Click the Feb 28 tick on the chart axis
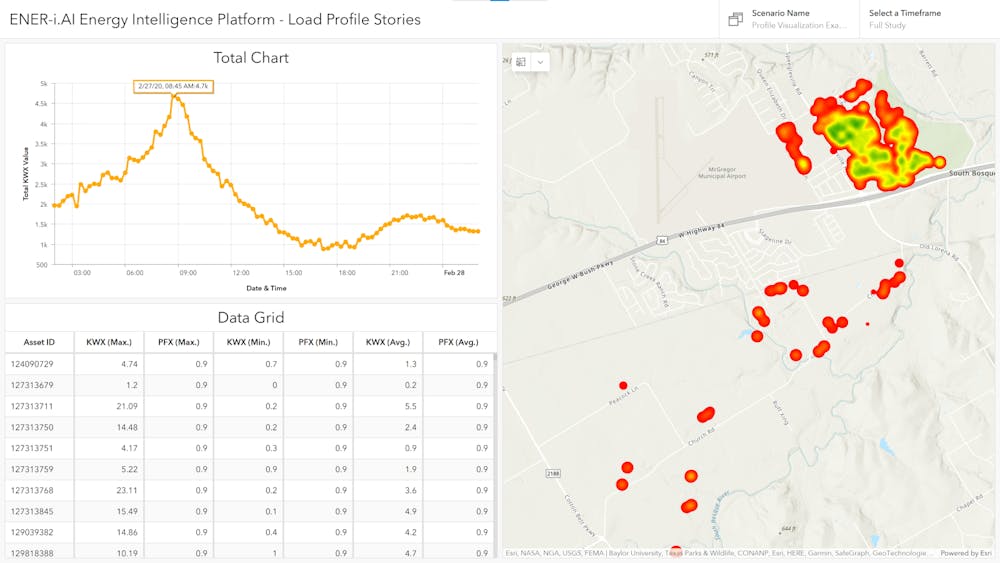This screenshot has width=1000, height=563. tap(454, 273)
